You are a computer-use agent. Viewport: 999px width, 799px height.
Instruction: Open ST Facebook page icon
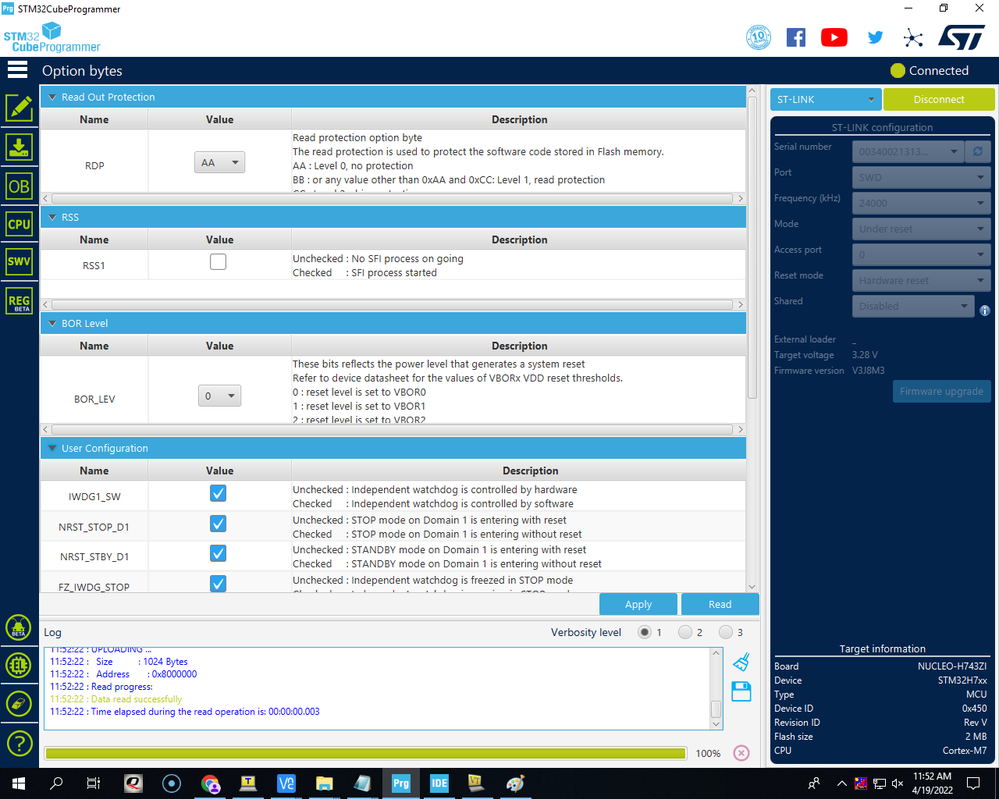pos(796,38)
